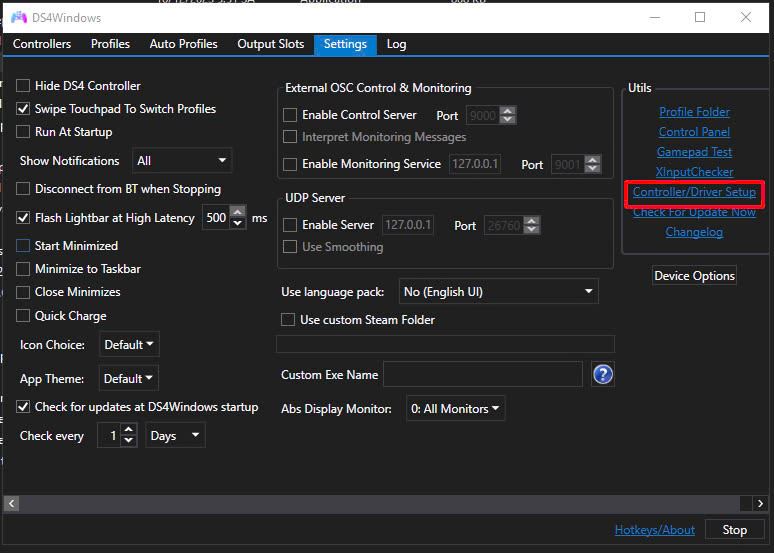Enable Start Minimized option

tap(23, 246)
